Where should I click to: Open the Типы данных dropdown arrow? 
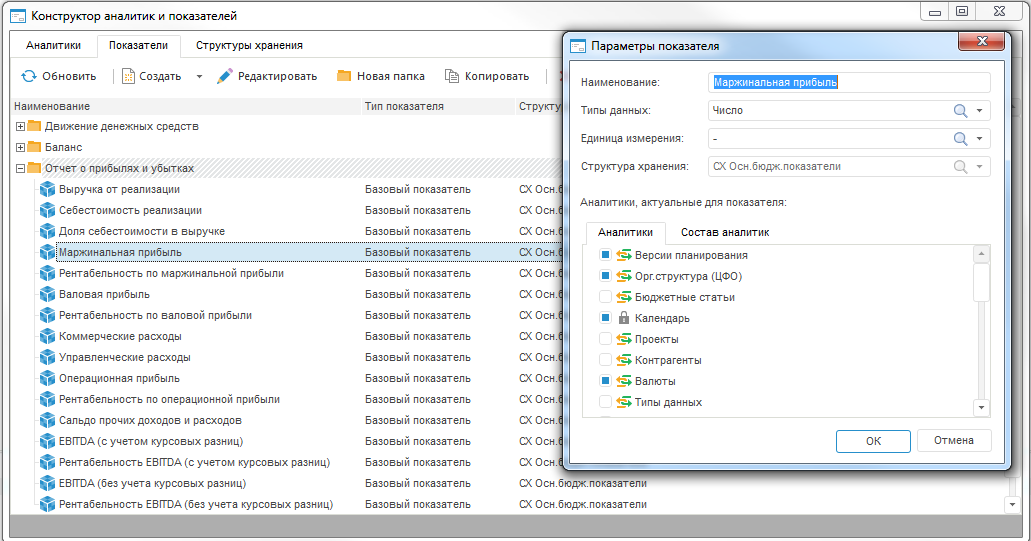click(980, 111)
